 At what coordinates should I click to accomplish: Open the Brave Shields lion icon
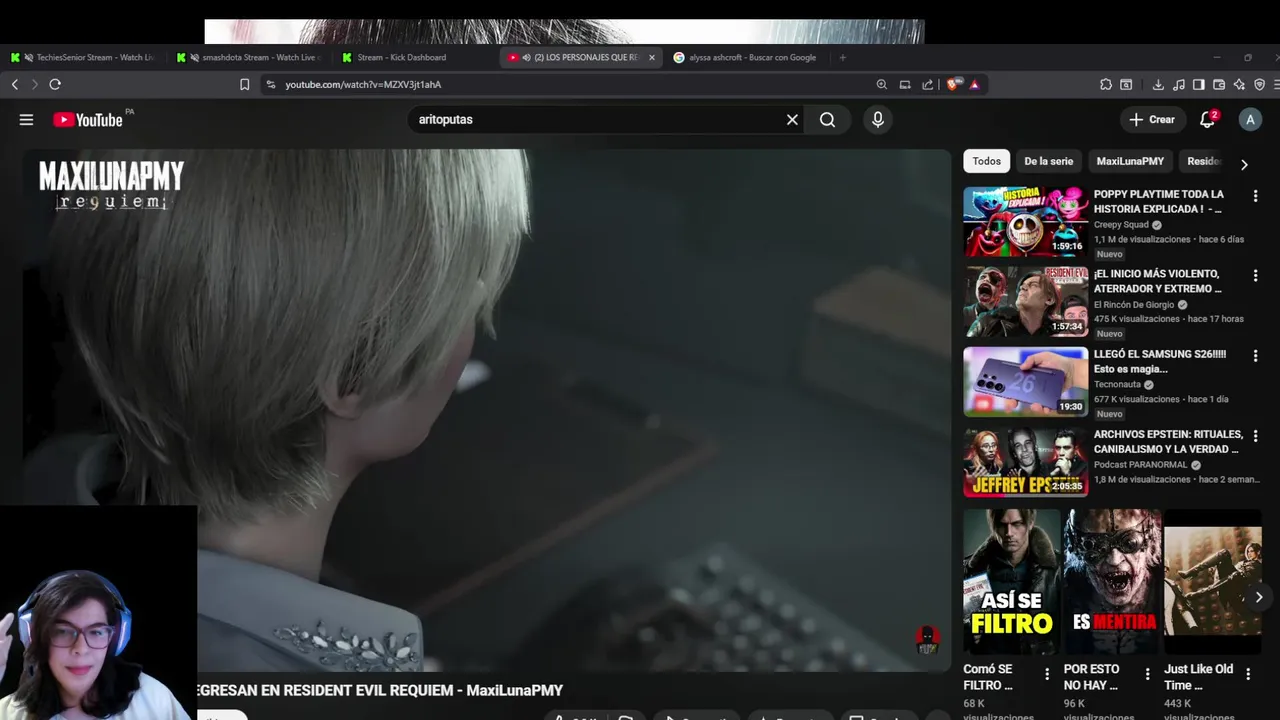pyautogui.click(x=952, y=85)
